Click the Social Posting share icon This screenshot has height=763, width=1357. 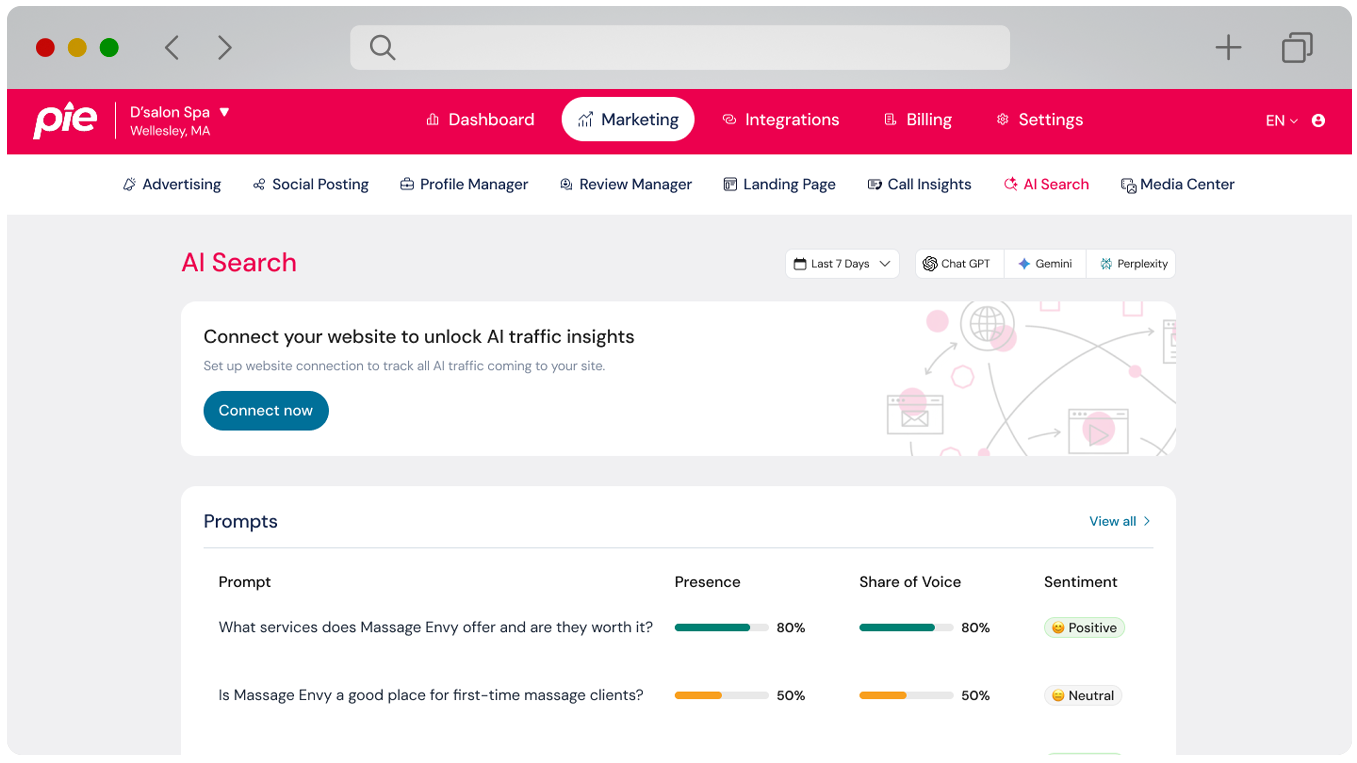click(x=259, y=184)
